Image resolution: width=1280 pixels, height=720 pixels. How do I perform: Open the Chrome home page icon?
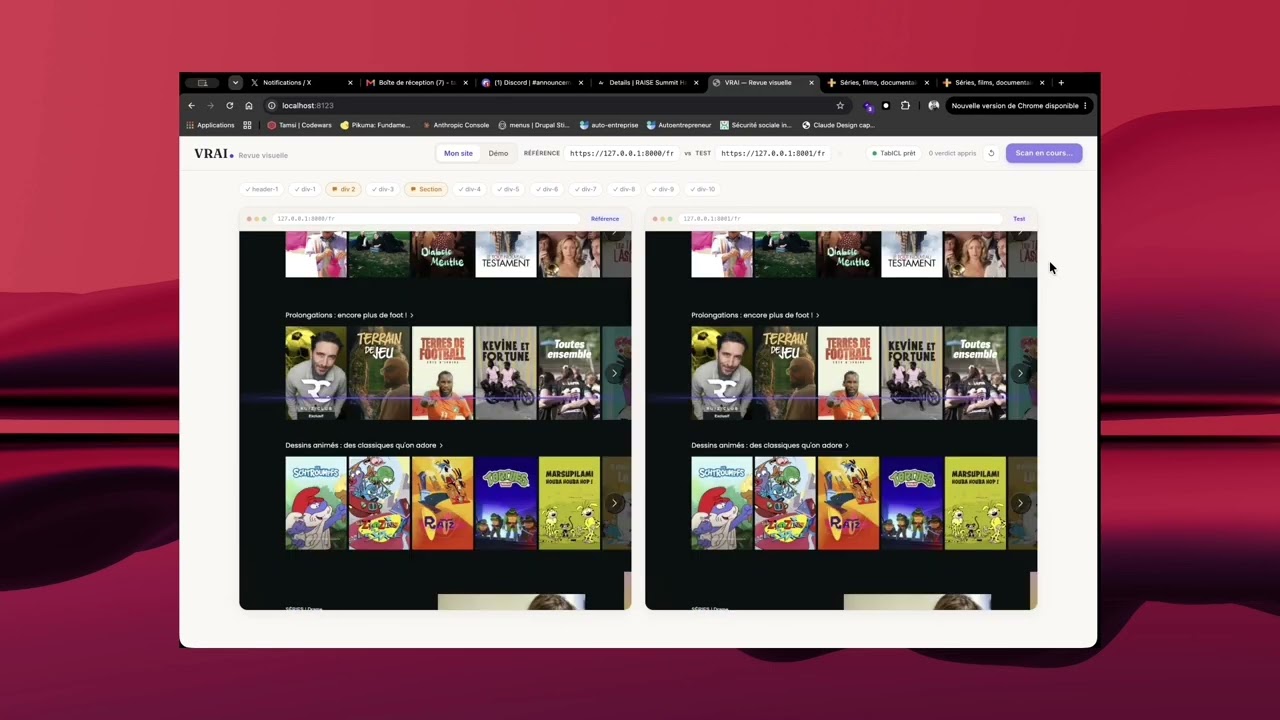point(249,105)
